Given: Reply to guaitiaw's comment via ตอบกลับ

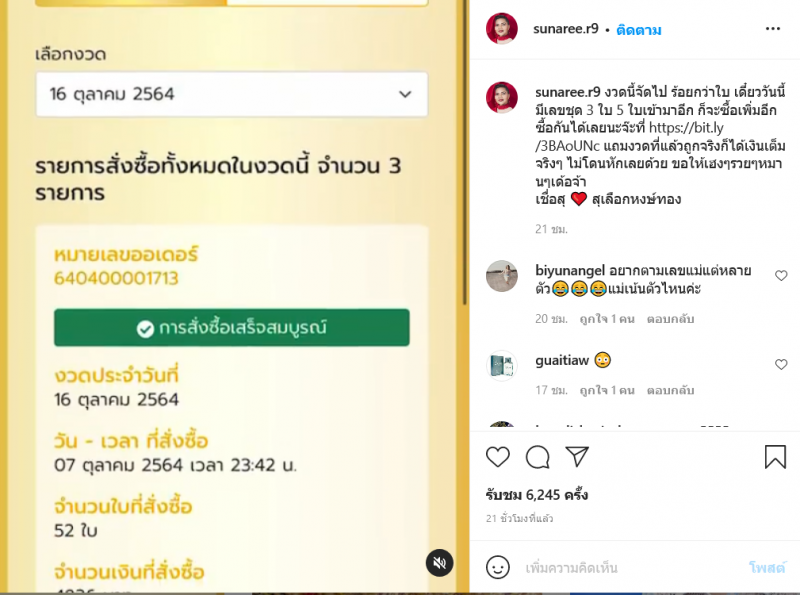Looking at the screenshot, I should [670, 390].
